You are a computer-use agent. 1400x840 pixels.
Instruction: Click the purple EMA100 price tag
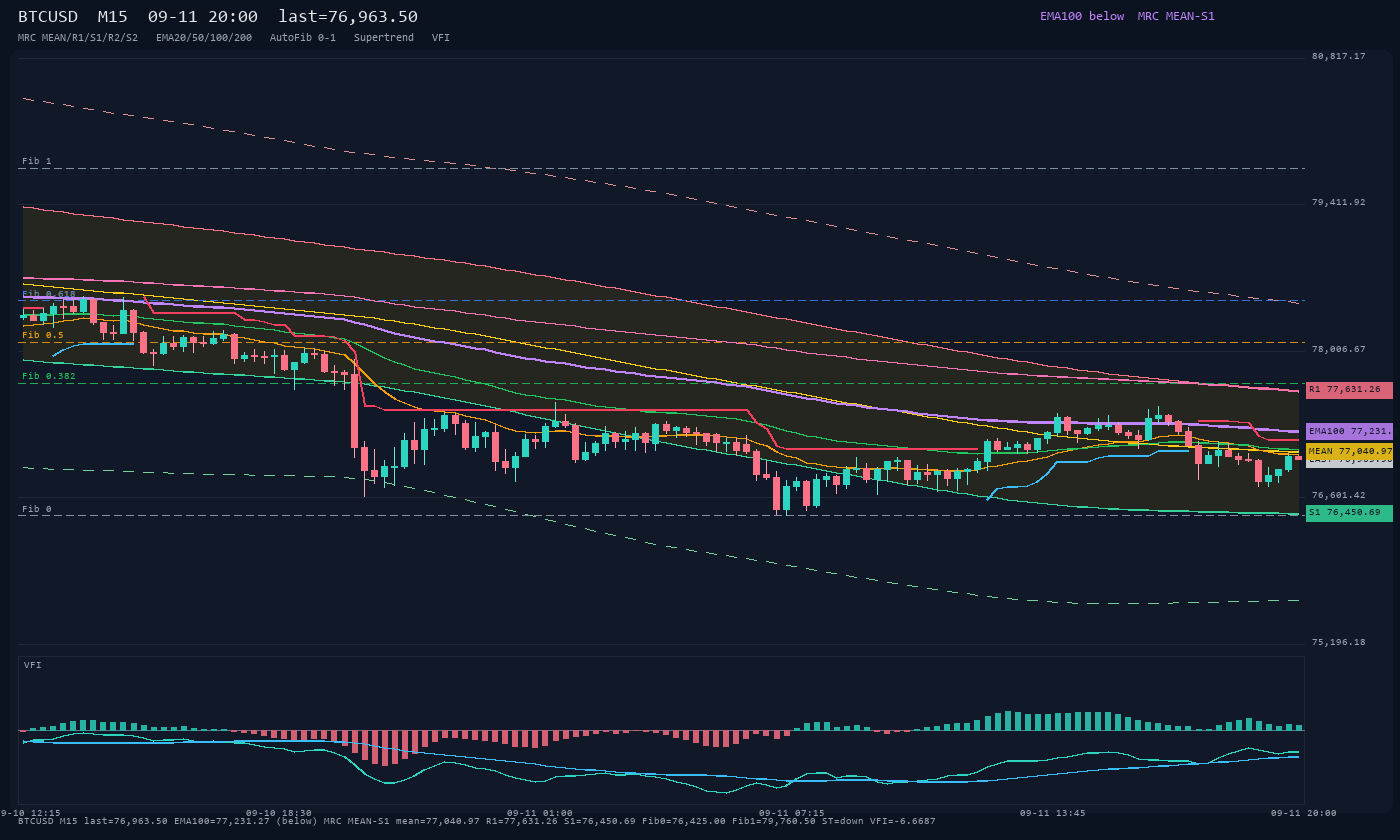click(1349, 432)
